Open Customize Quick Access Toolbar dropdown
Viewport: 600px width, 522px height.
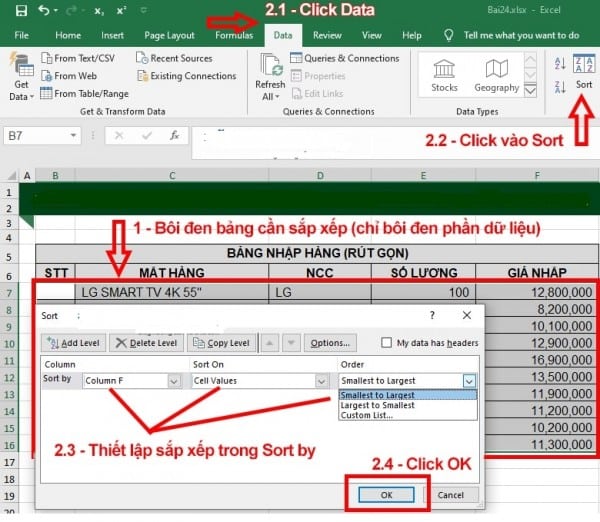(x=143, y=10)
